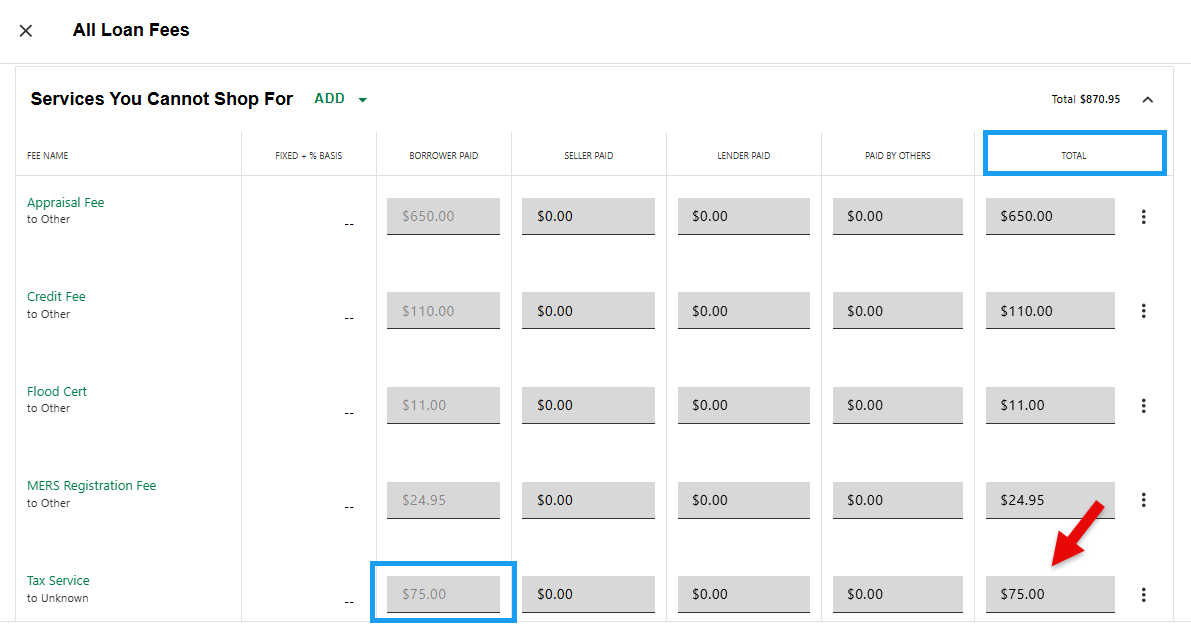Image resolution: width=1191 pixels, height=629 pixels.
Task: Click the Services You Cannot Shop For heading
Action: pyautogui.click(x=162, y=100)
